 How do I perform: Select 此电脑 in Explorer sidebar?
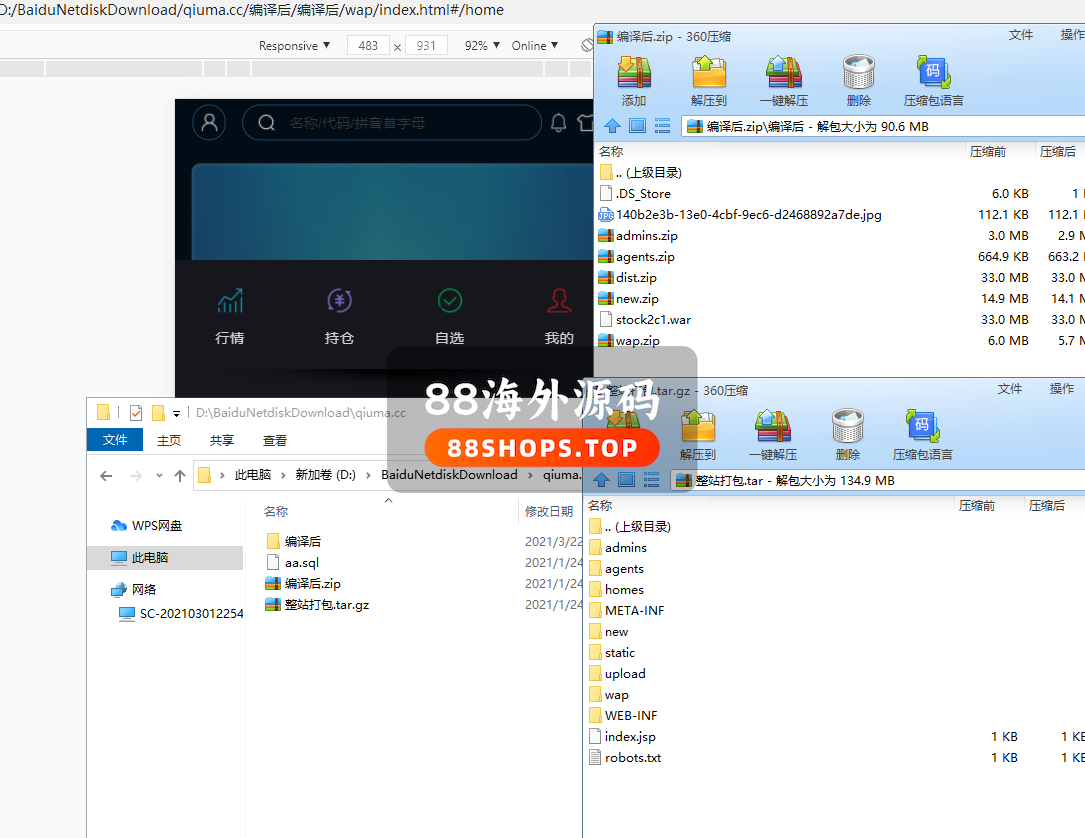(x=150, y=557)
